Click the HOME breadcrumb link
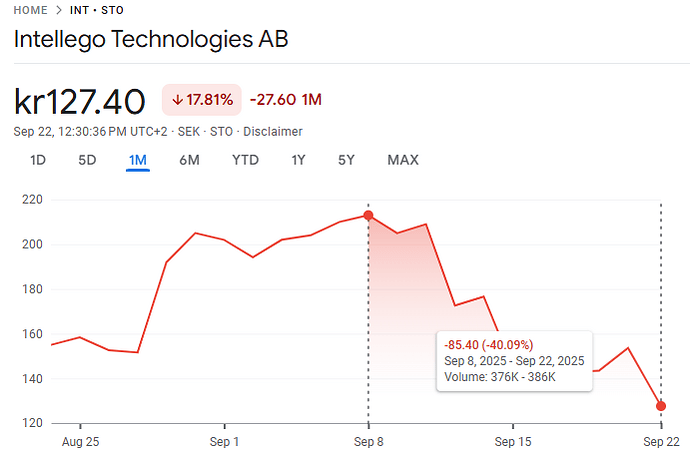This screenshot has width=690, height=460. click(30, 10)
